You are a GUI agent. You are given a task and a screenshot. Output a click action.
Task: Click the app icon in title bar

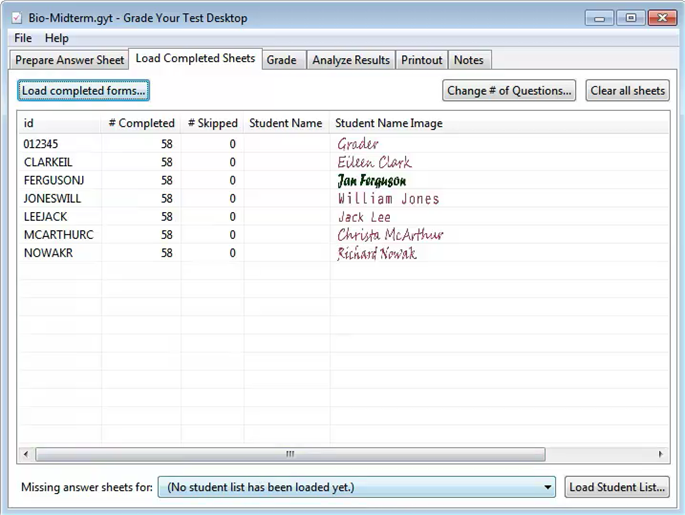15,18
